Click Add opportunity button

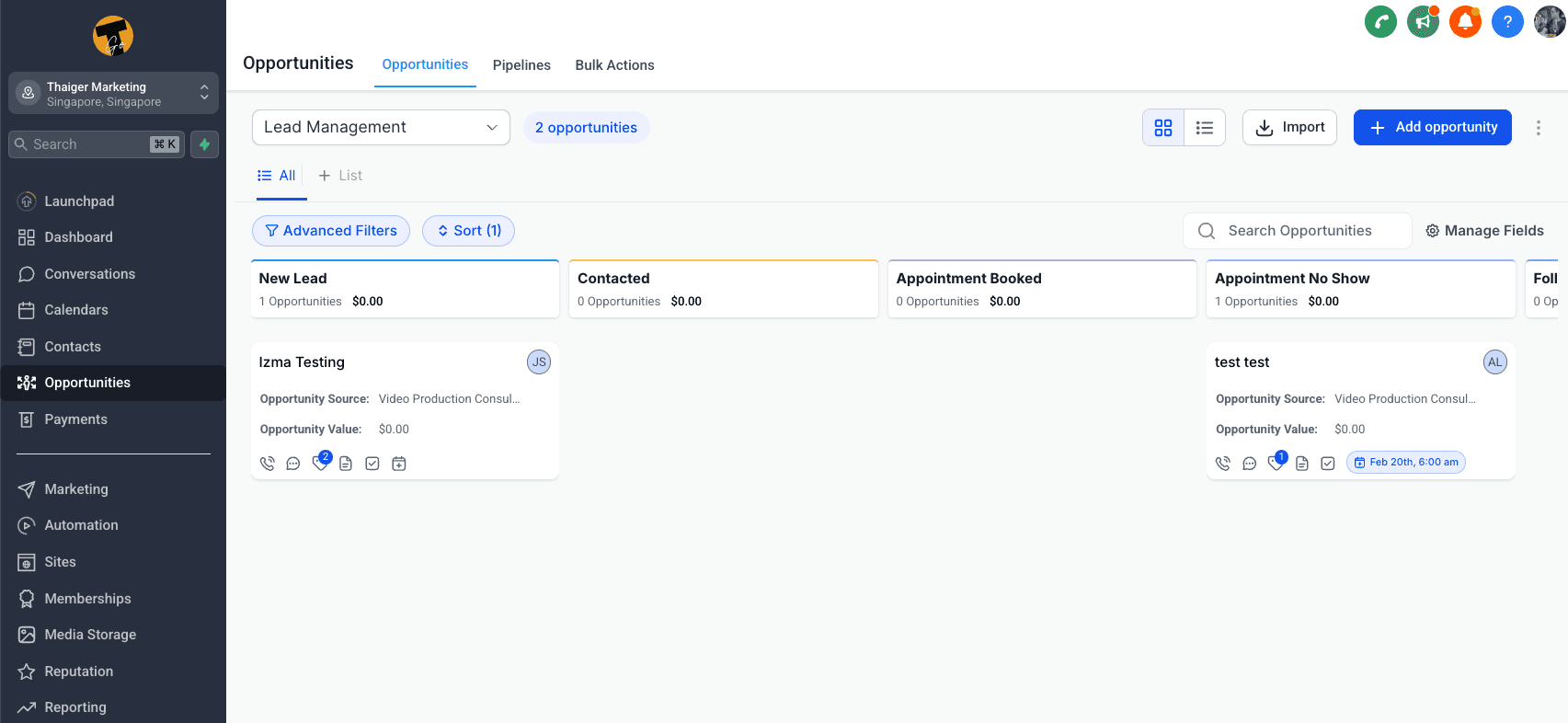pyautogui.click(x=1433, y=128)
